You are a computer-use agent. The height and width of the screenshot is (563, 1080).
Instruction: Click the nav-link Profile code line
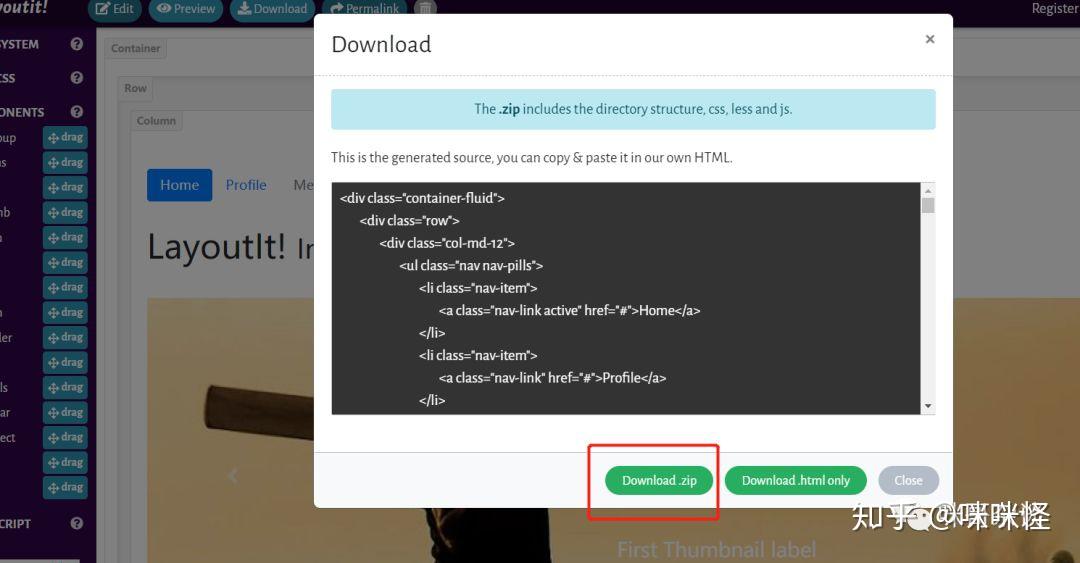click(x=552, y=378)
